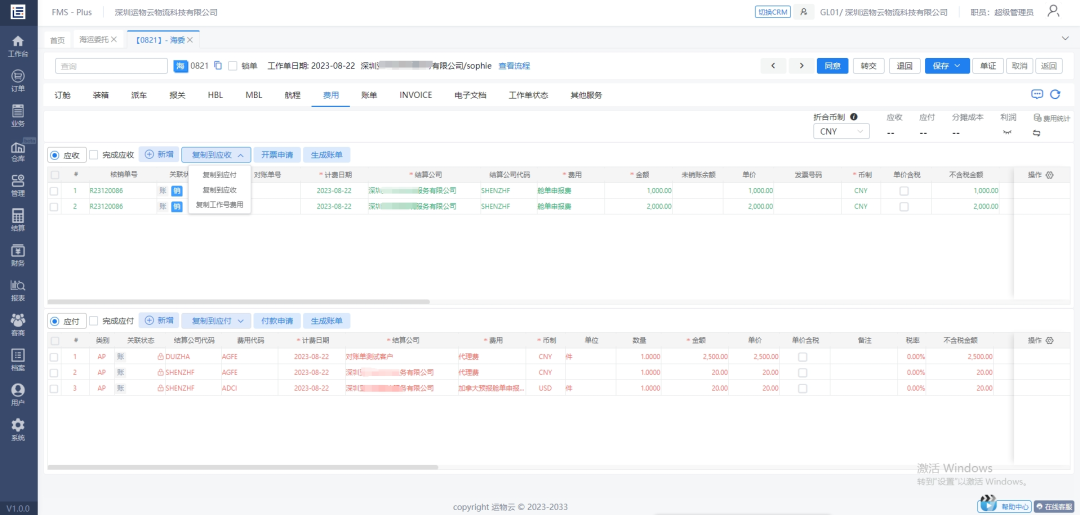Close the 海运委托 tab

coord(114,41)
